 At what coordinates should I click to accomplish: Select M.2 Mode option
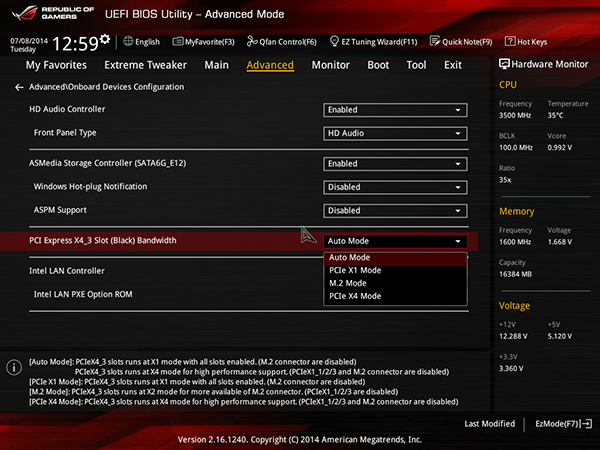395,283
